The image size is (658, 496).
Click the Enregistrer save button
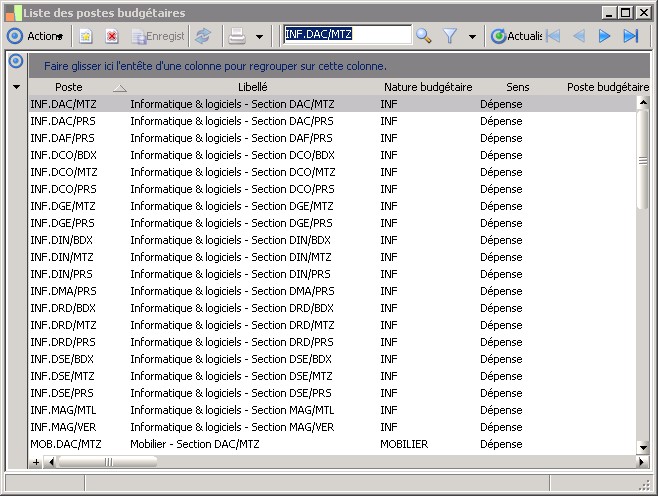click(158, 36)
